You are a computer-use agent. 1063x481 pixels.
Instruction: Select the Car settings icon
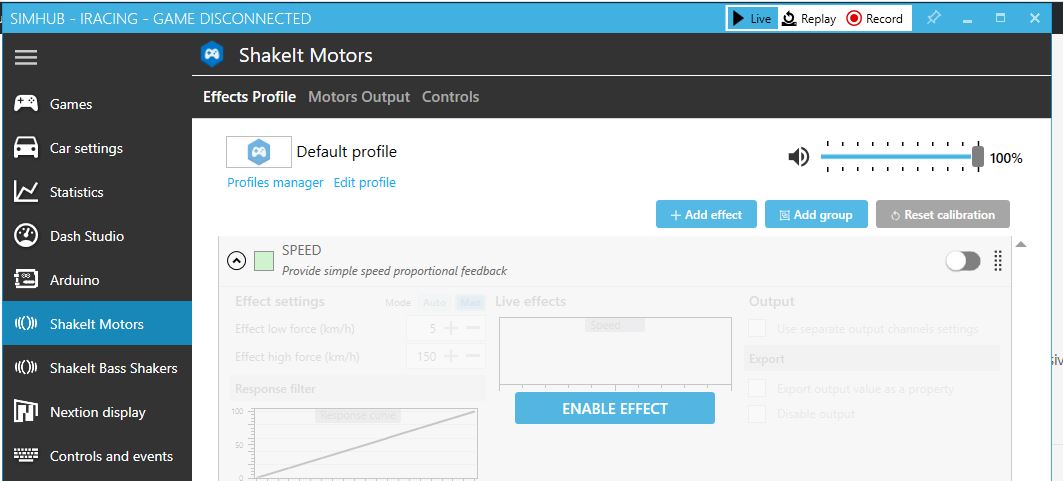(x=26, y=148)
